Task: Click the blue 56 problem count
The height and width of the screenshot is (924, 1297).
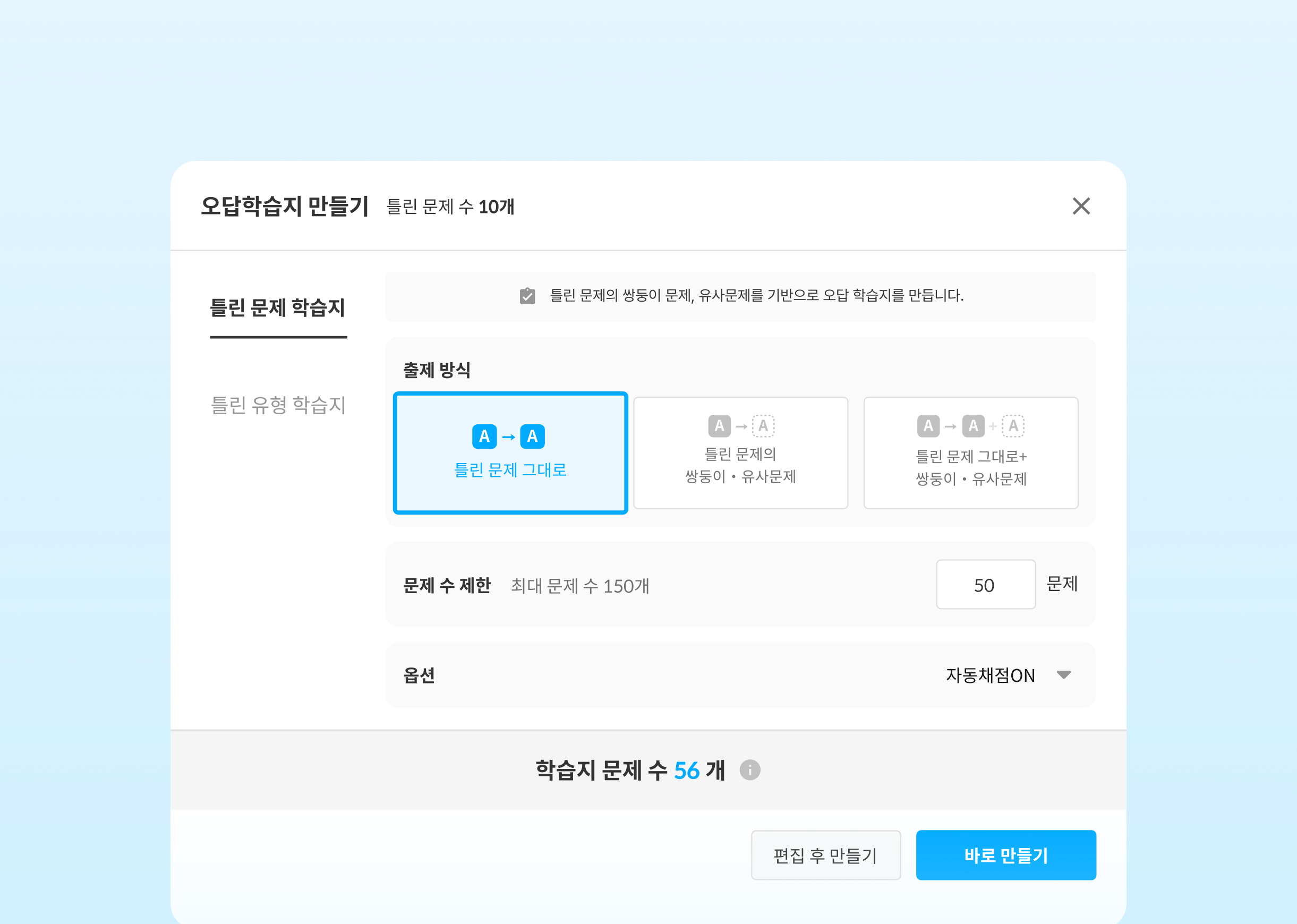Action: coord(686,771)
